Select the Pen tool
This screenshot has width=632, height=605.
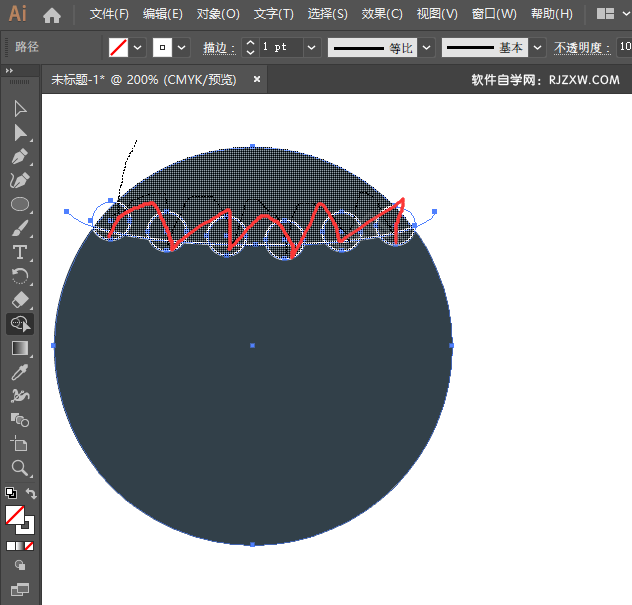pos(20,156)
